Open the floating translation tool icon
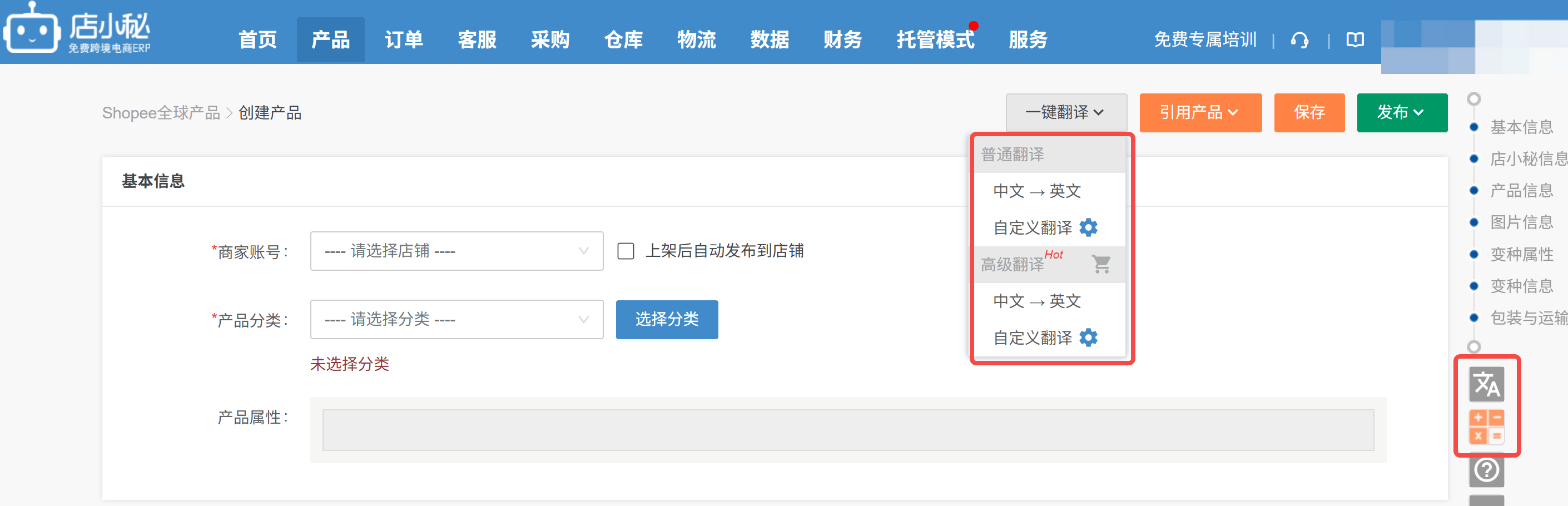Screen dimensions: 1568x506 click(1487, 384)
